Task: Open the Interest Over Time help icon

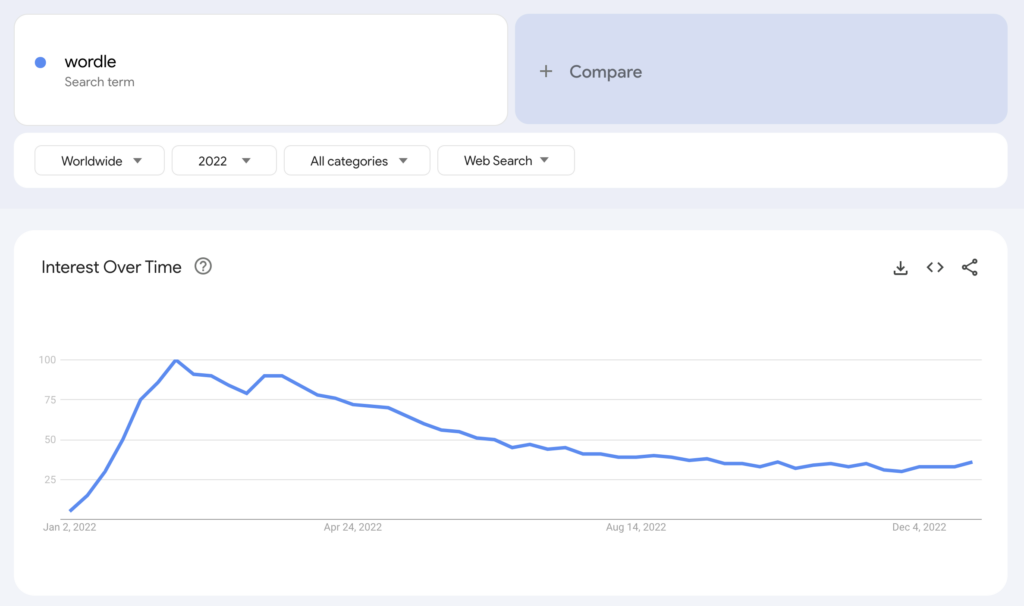Action: [x=203, y=266]
